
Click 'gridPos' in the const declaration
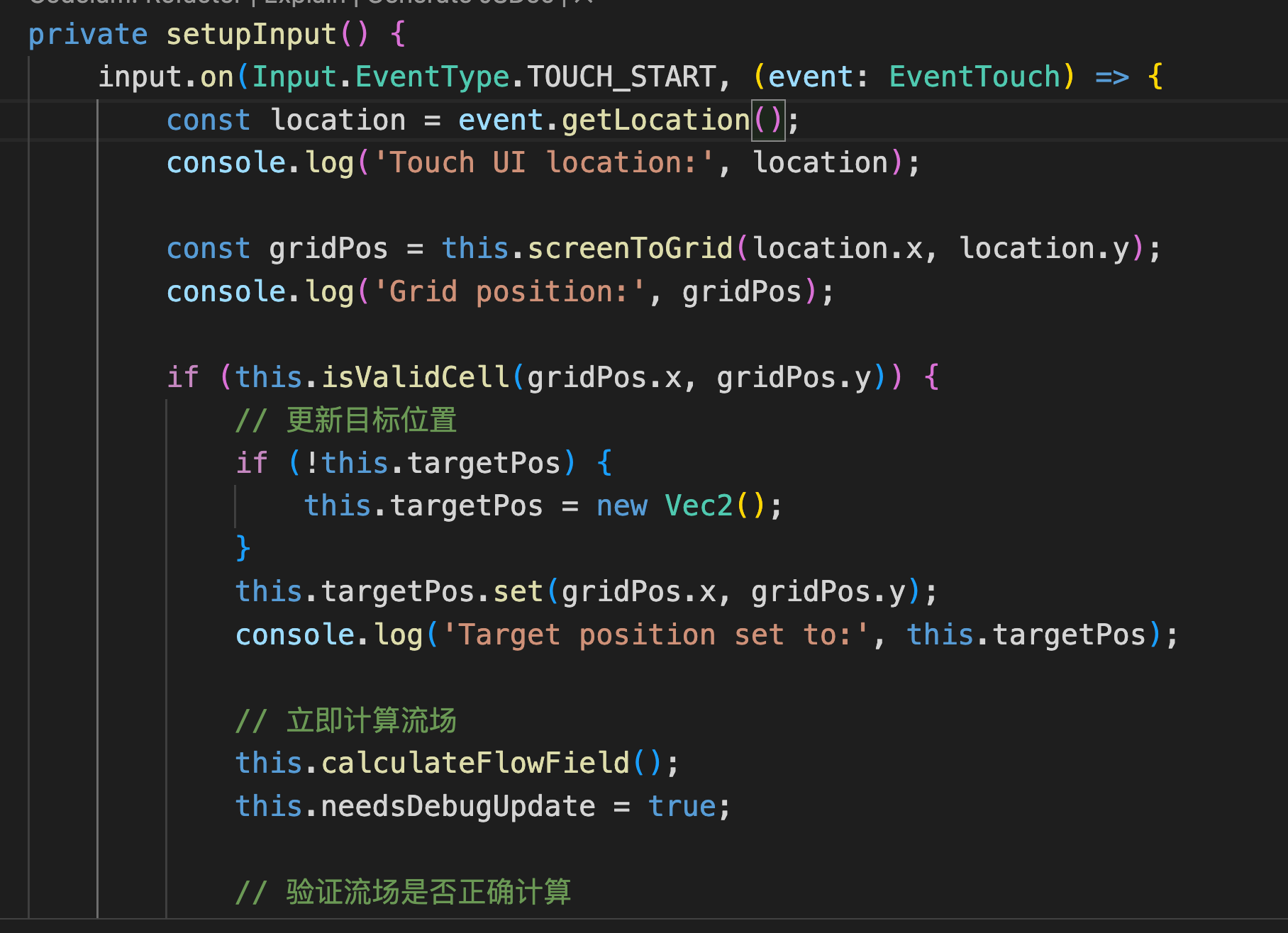(x=329, y=248)
